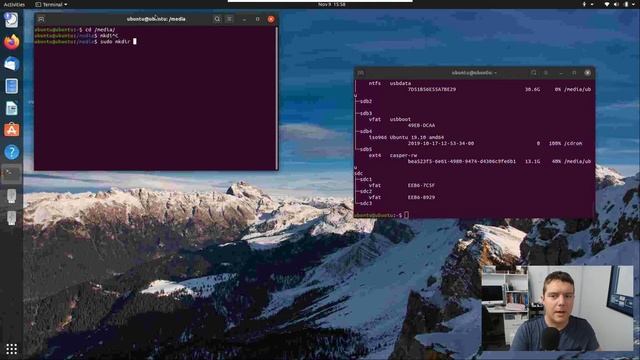This screenshot has height=360, width=640.
Task: Open Ubuntu Software from the dock
Action: point(11,130)
